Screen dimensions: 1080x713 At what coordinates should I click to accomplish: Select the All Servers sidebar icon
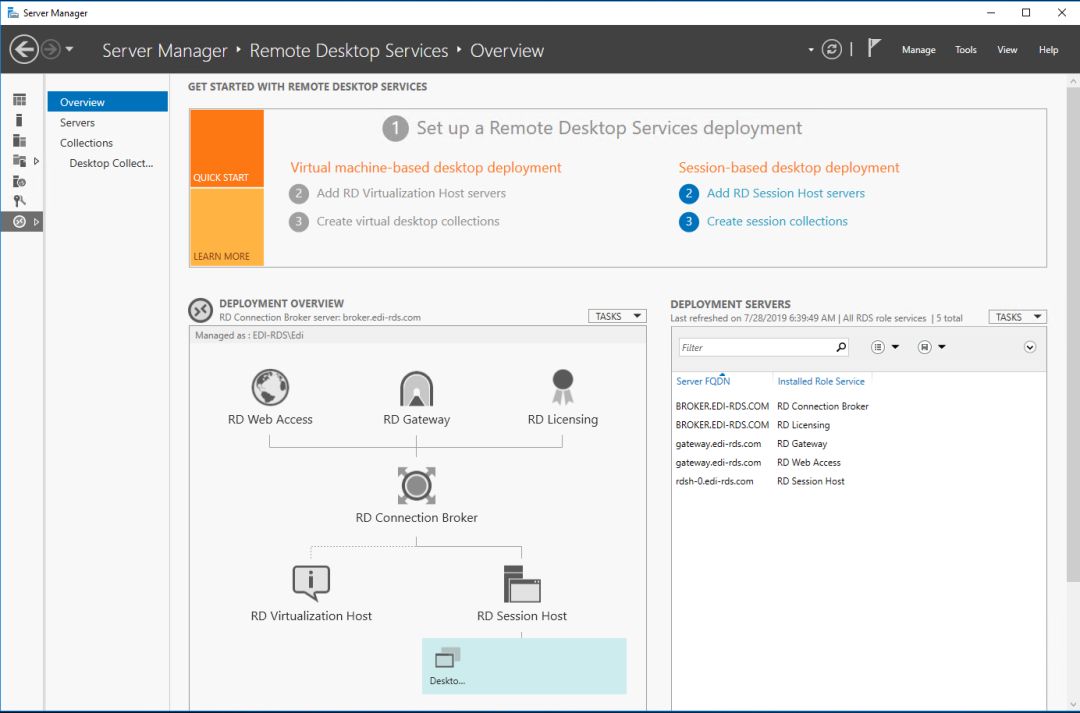pos(19,141)
